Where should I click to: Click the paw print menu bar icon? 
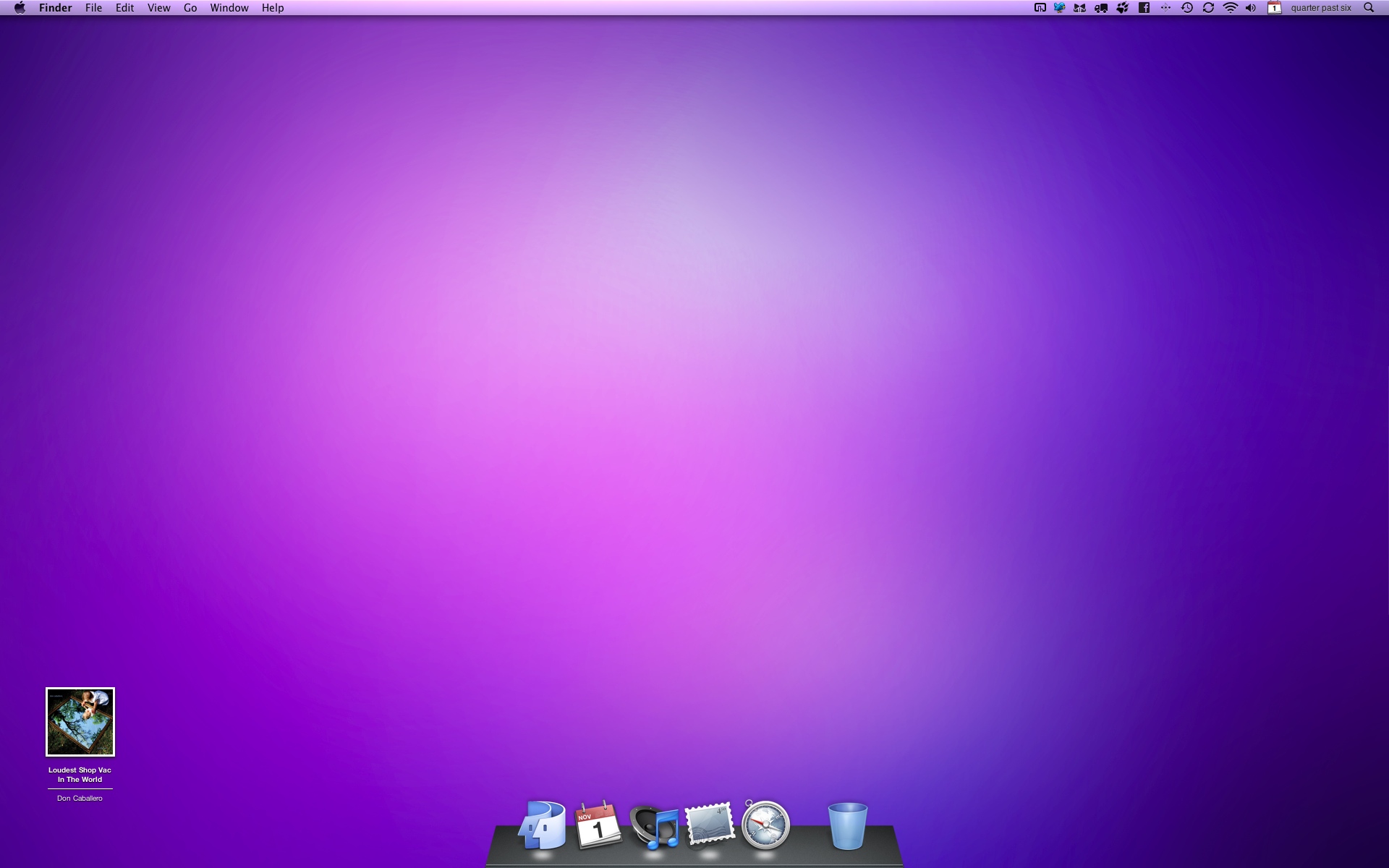1122,8
